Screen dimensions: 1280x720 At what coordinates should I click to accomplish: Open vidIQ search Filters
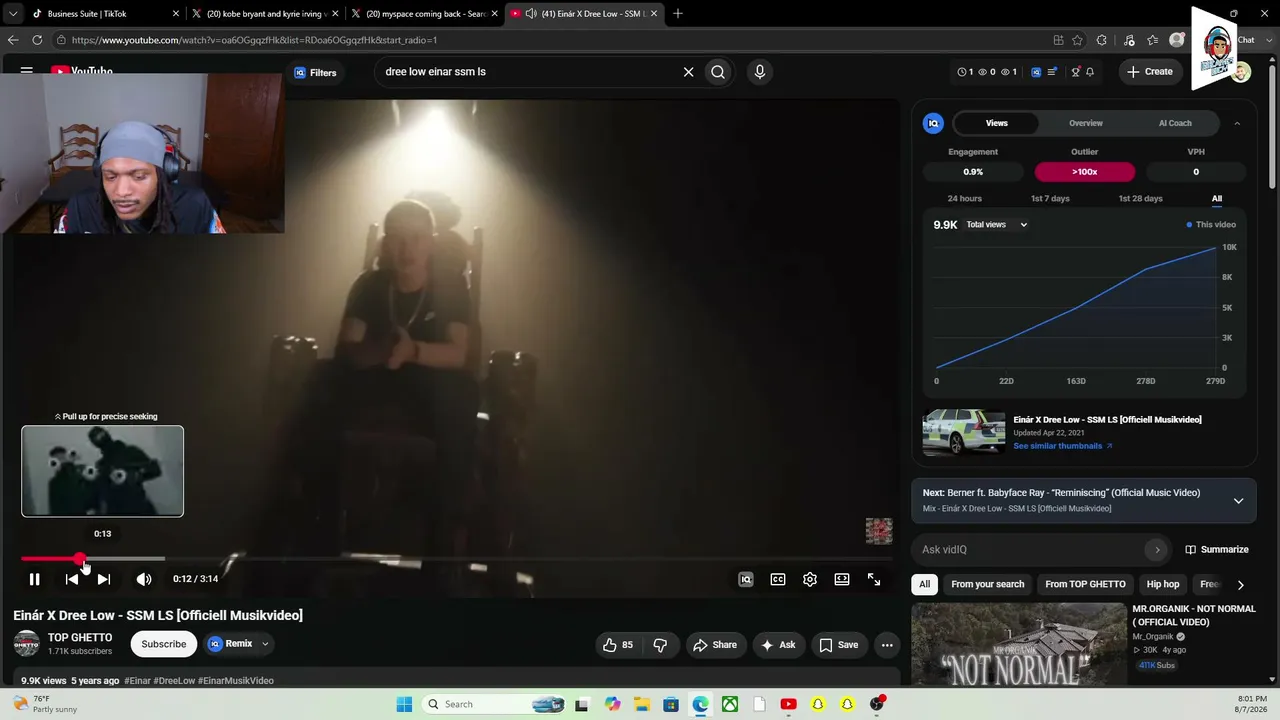point(316,72)
